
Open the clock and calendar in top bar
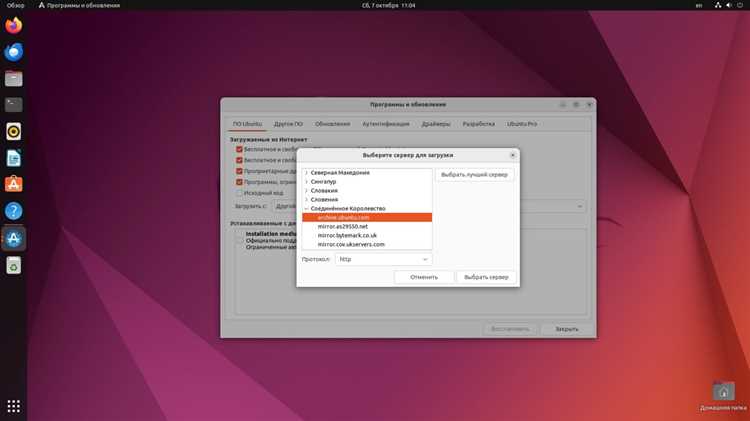coord(388,5)
